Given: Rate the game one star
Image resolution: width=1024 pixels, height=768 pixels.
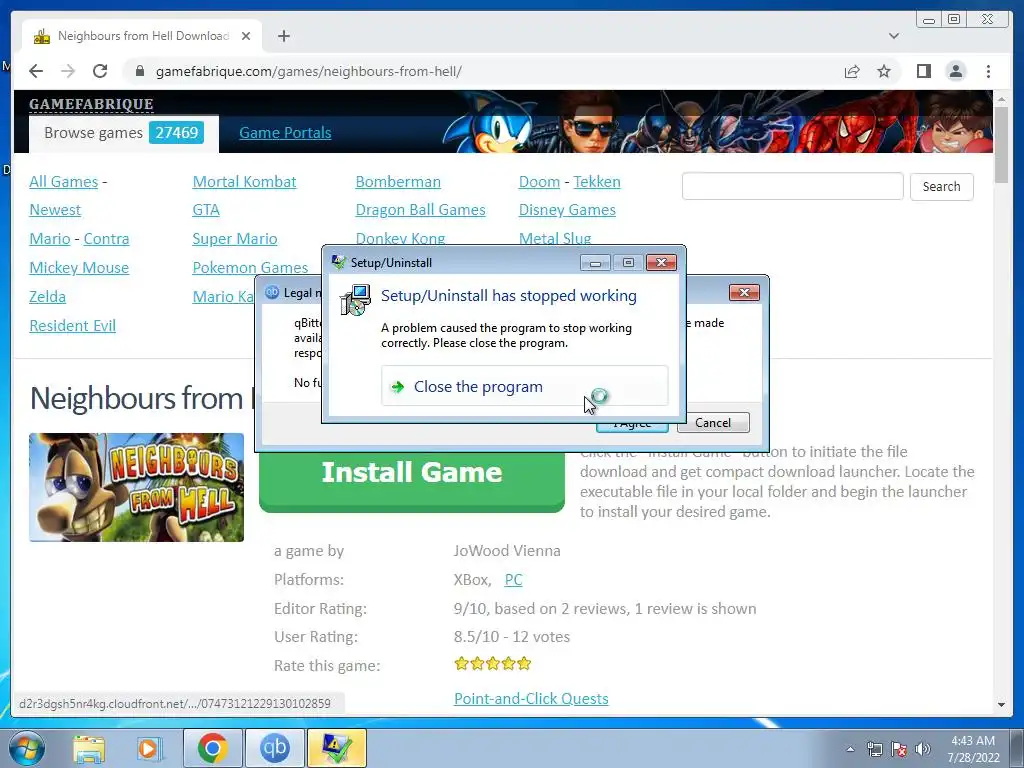Looking at the screenshot, I should [x=462, y=664].
